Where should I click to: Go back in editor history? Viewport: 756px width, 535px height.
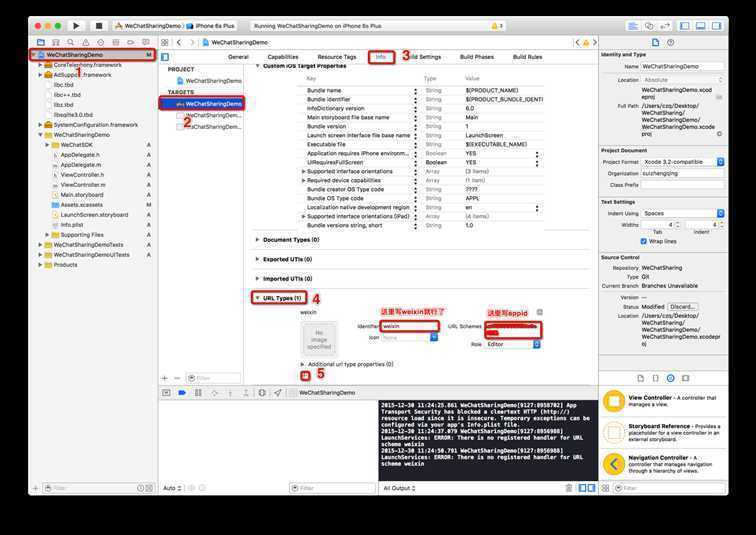click(x=179, y=42)
